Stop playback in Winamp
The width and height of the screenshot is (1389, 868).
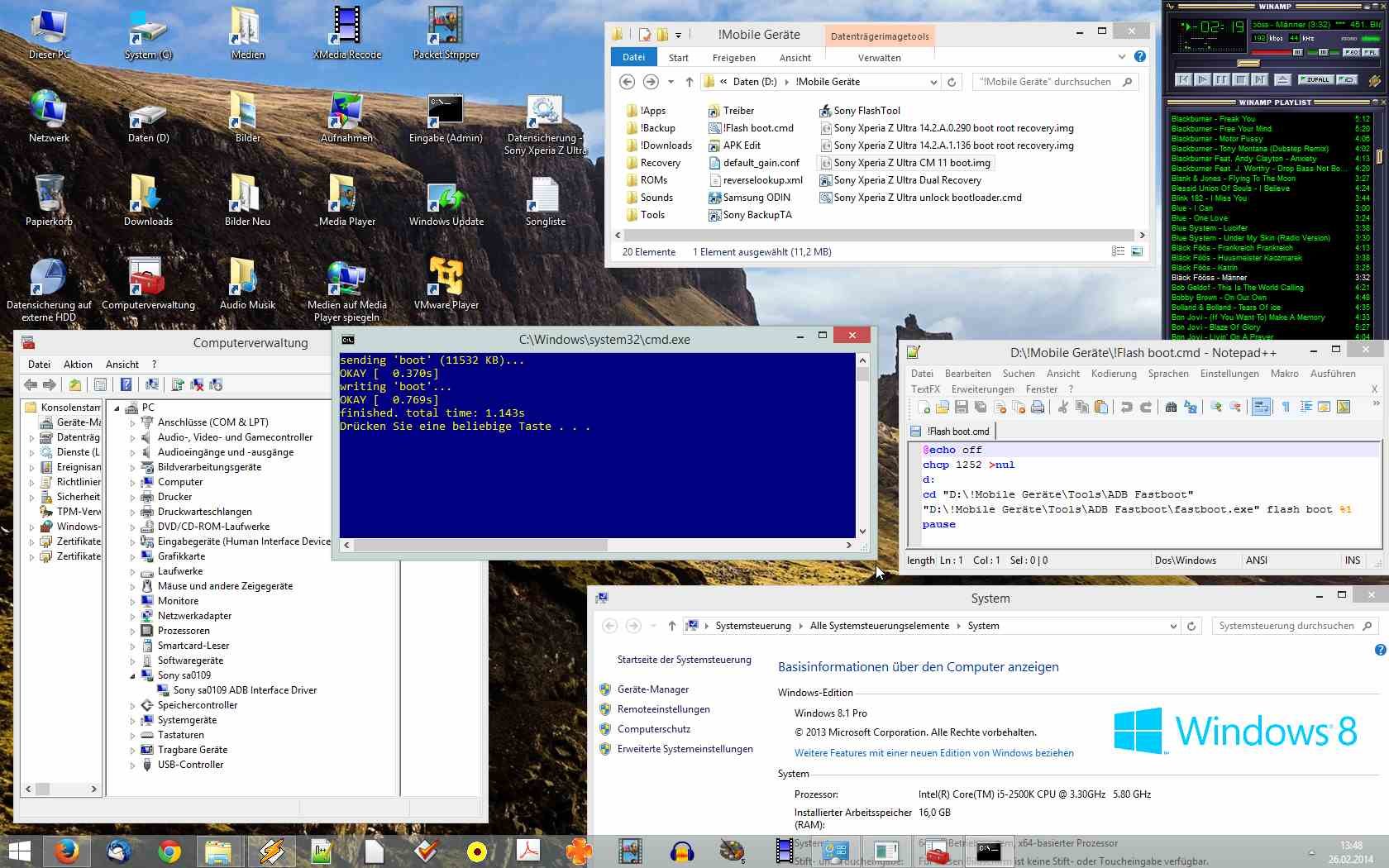1240,80
